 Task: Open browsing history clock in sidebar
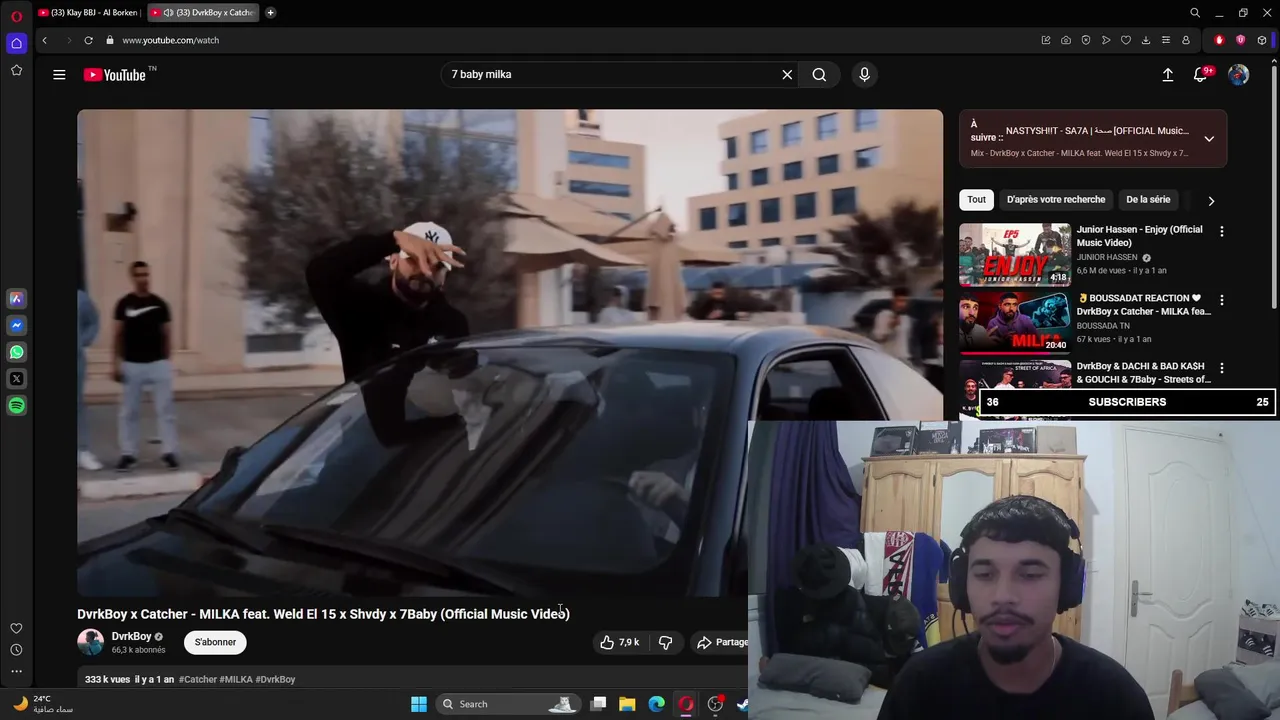coord(16,650)
